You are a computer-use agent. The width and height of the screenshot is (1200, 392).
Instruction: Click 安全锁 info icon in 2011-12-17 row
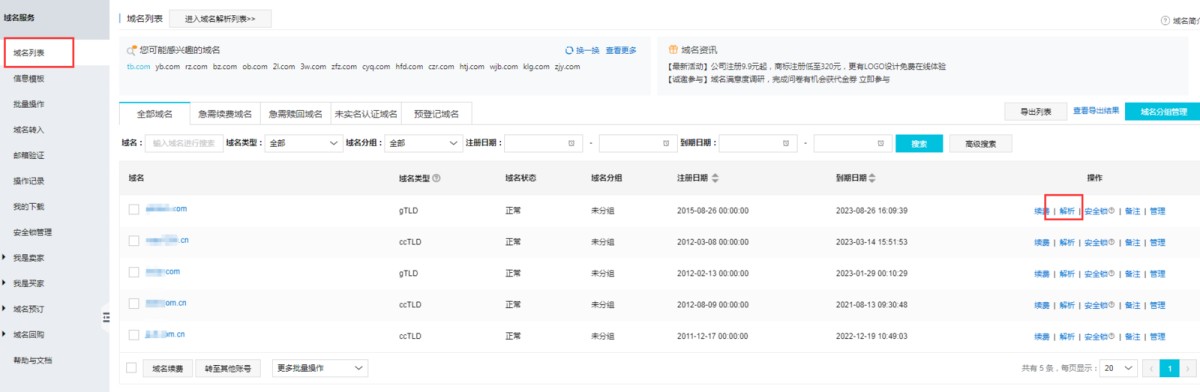[x=1111, y=335]
